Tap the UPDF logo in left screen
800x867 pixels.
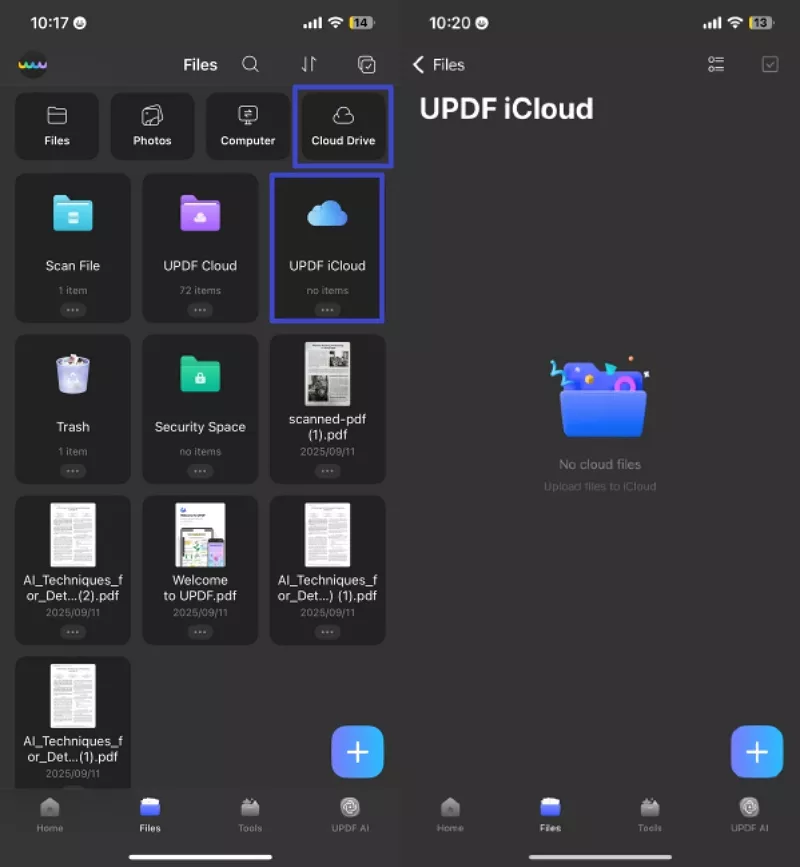click(33, 65)
